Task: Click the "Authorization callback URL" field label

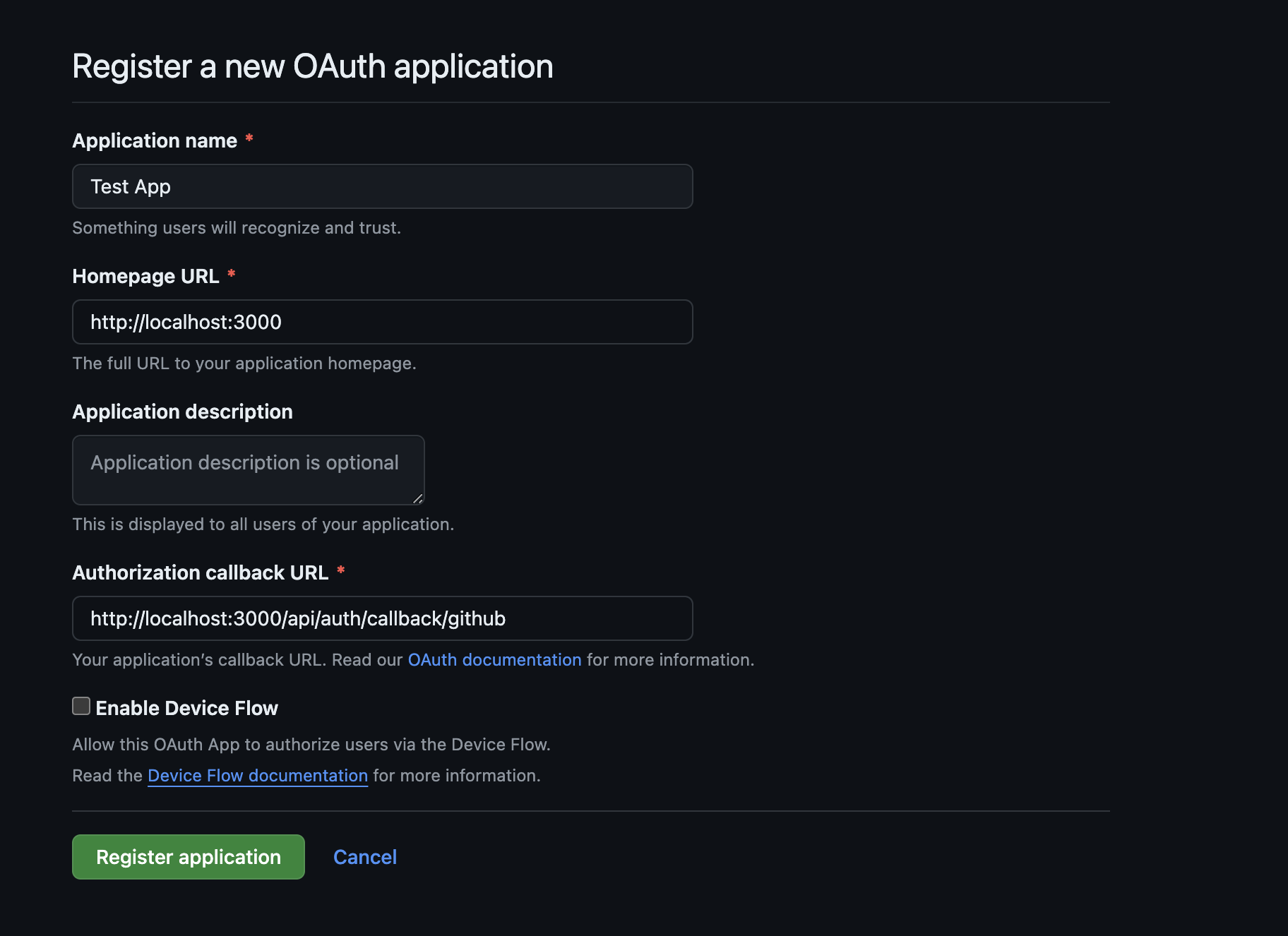Action: [201, 572]
